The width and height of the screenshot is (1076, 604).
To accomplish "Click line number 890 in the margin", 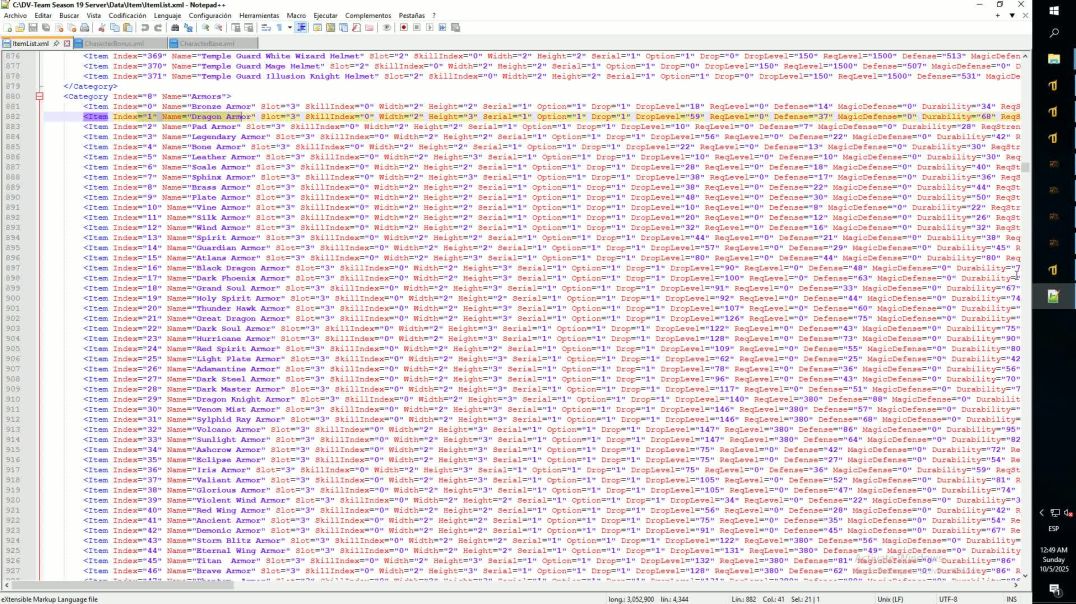I will 12,197.
